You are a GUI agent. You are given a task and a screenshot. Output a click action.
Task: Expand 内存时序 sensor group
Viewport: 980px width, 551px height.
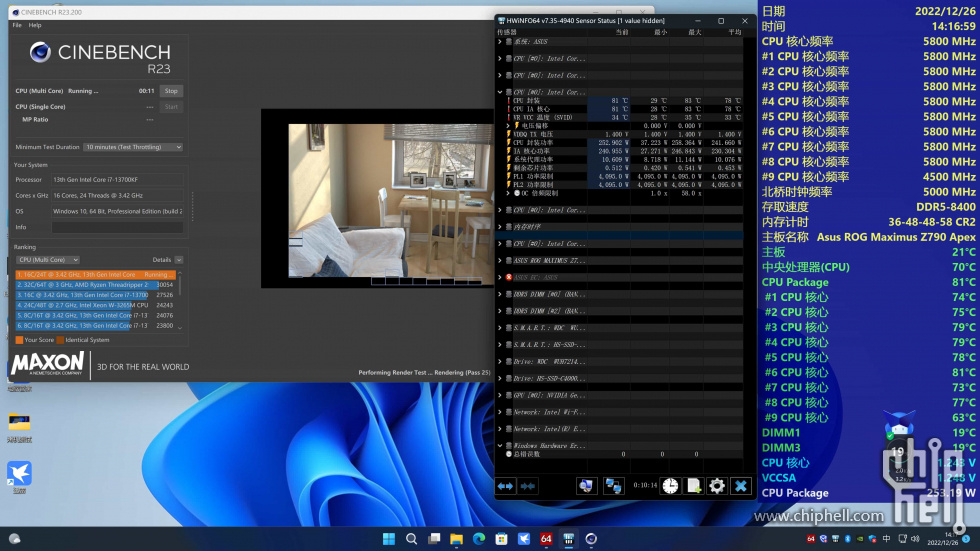tap(500, 227)
